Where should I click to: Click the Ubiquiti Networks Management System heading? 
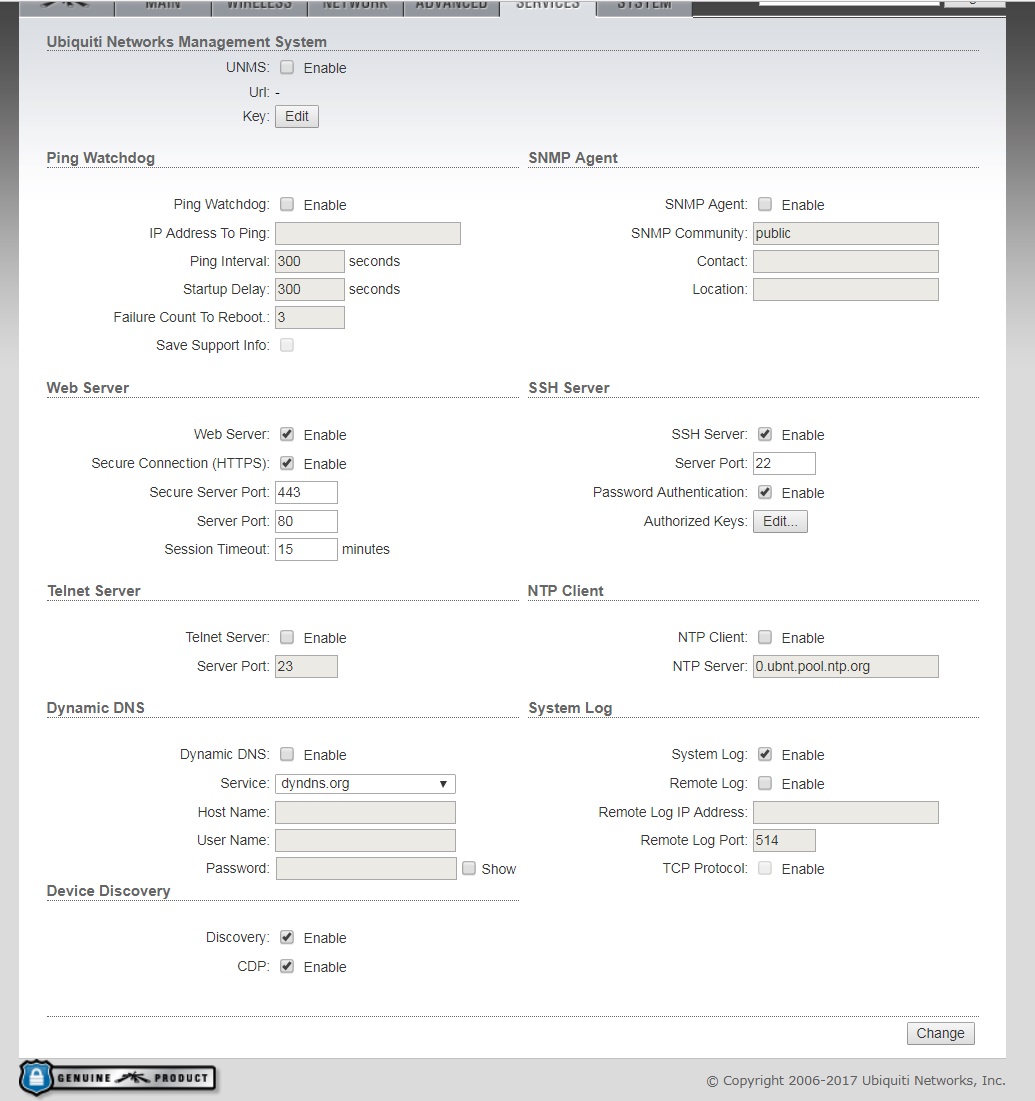(x=186, y=42)
